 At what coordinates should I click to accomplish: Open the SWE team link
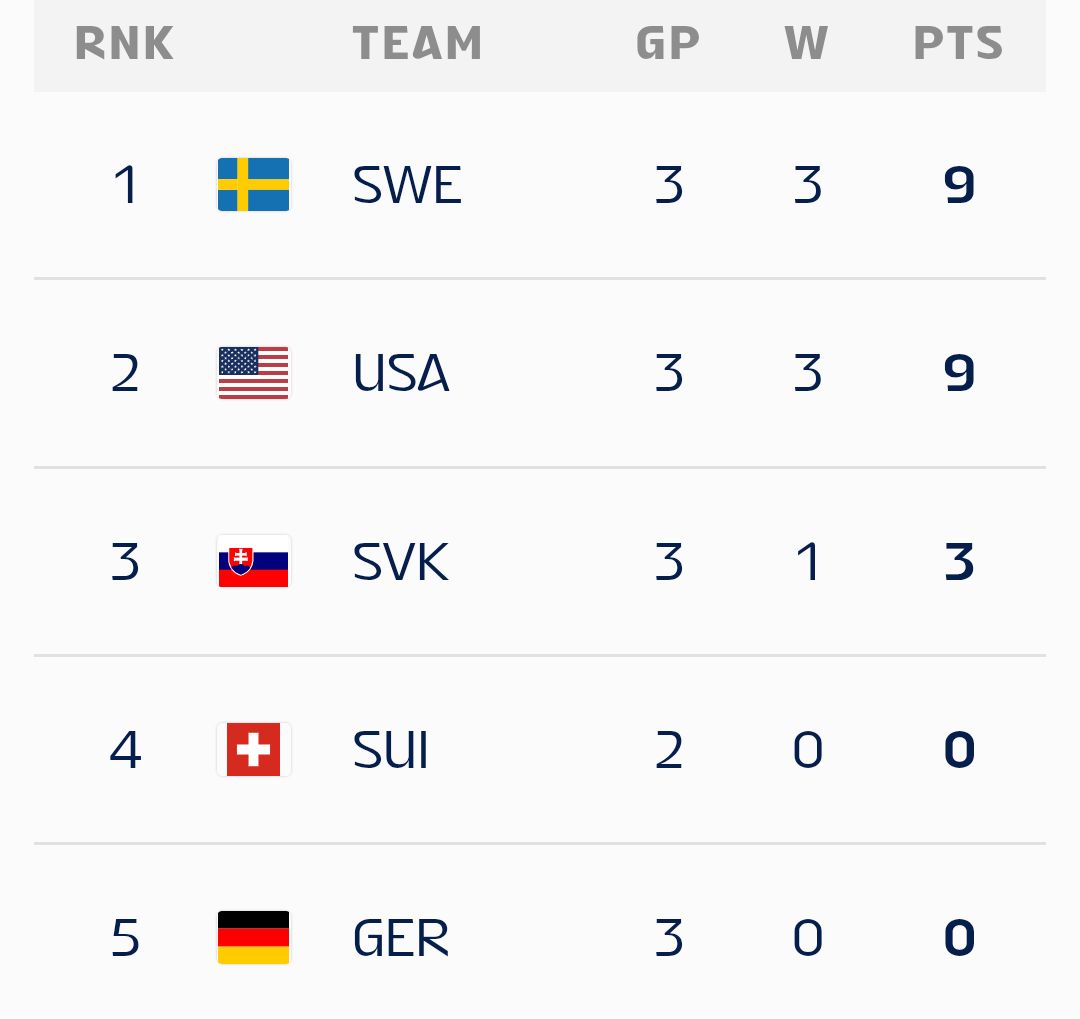(x=407, y=185)
